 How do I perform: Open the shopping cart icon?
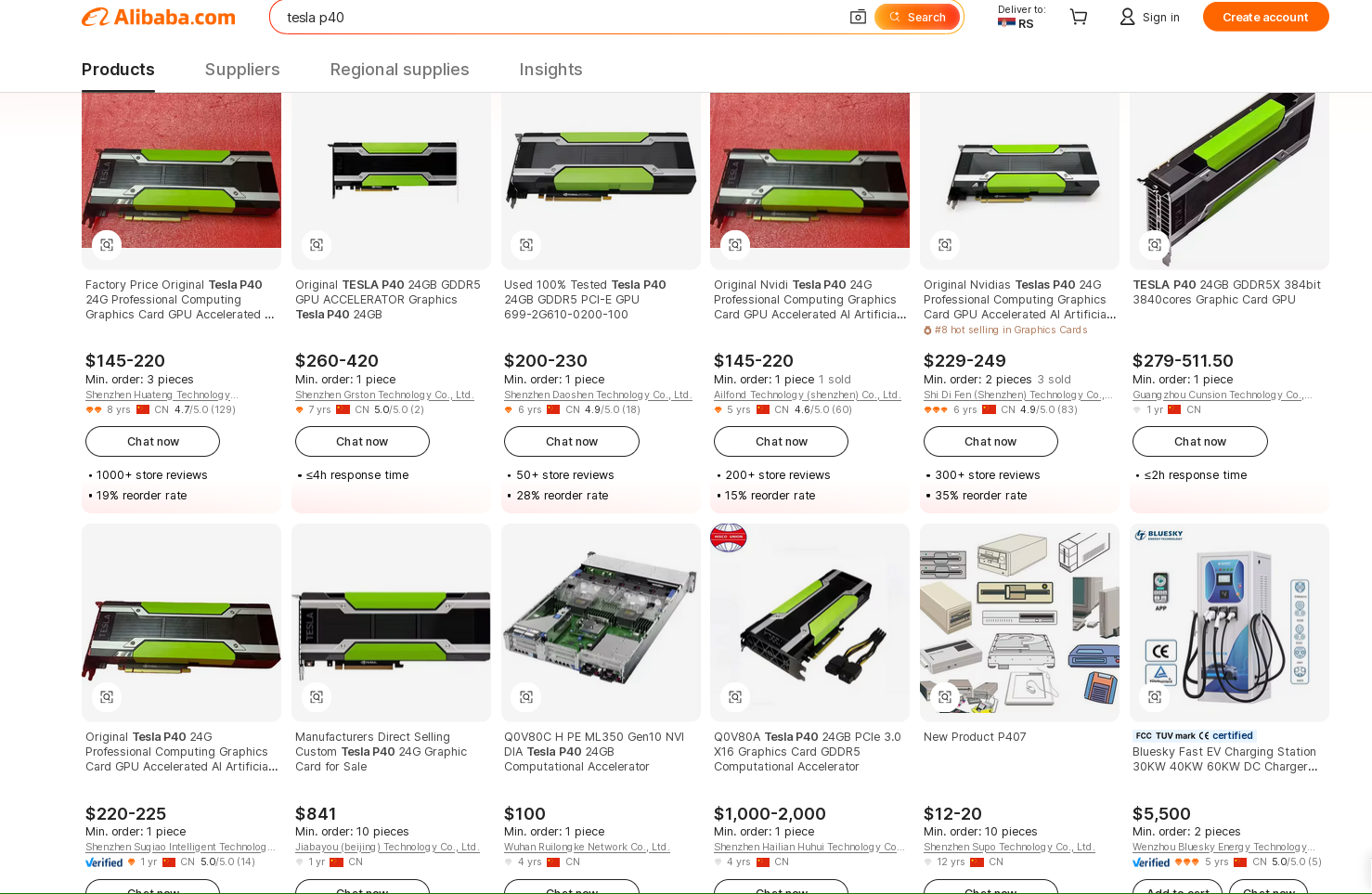click(1078, 17)
